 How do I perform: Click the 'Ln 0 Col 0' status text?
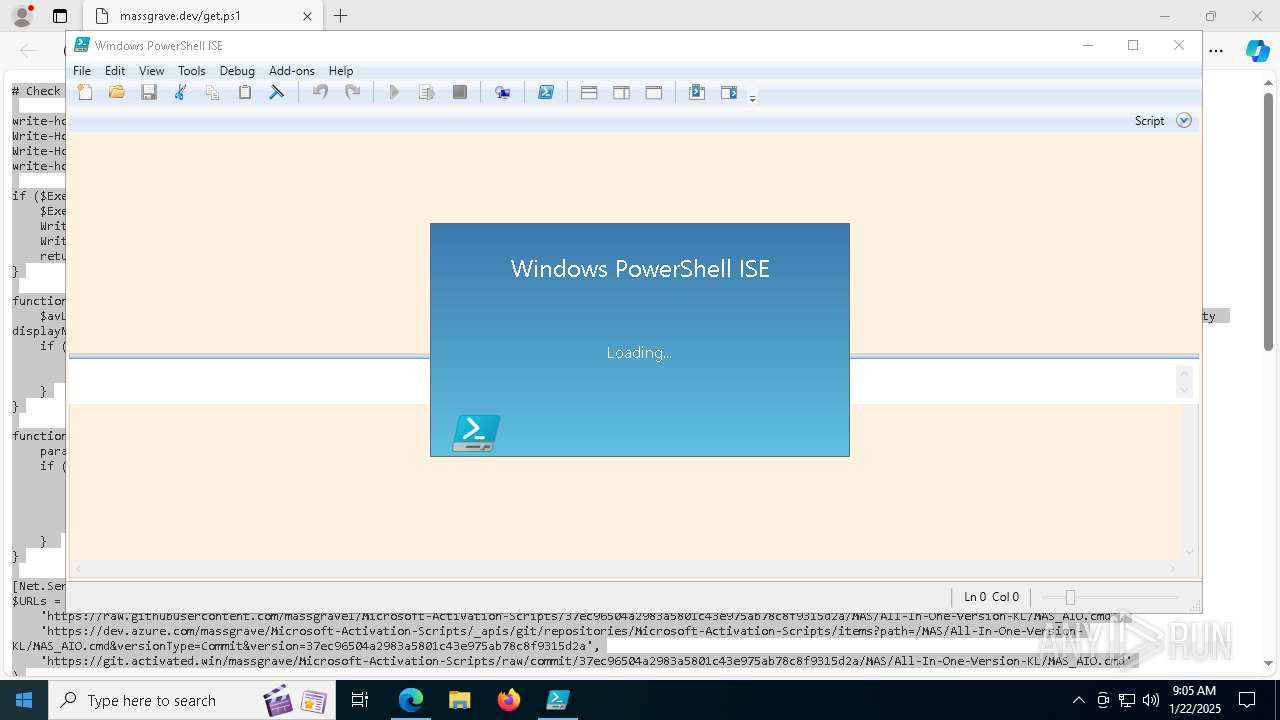point(991,597)
